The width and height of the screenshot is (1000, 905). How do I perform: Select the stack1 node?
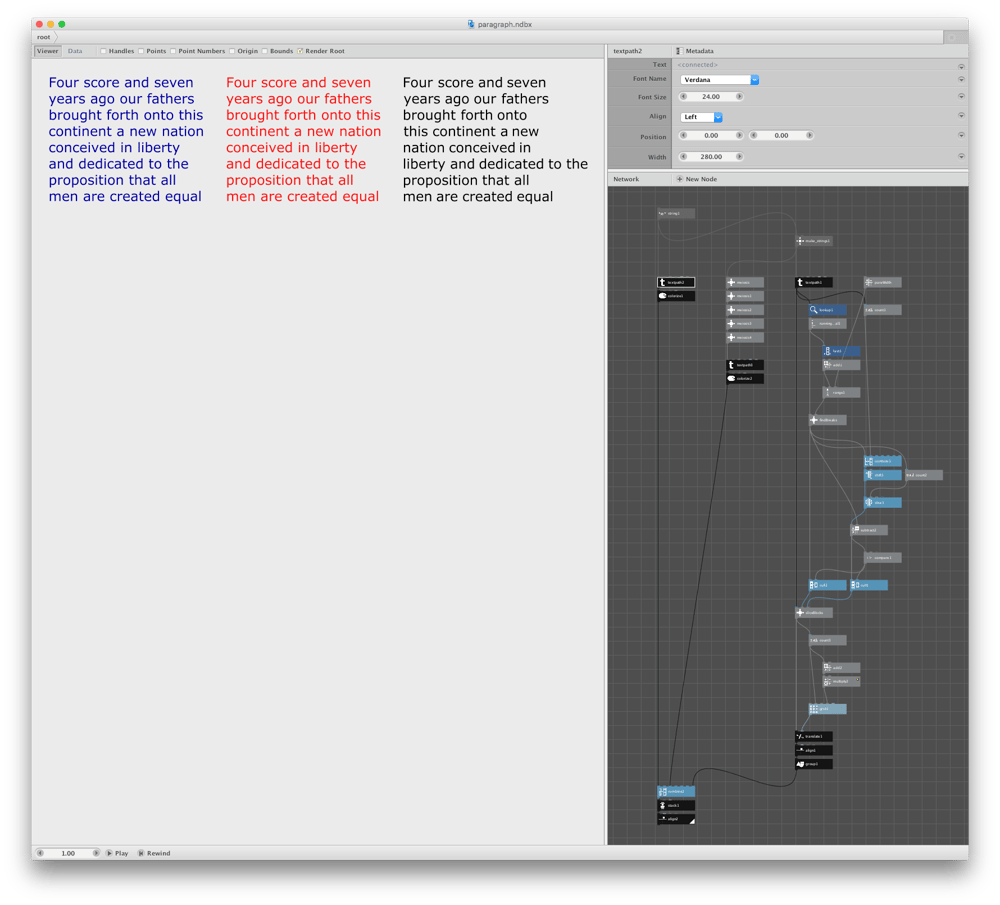[x=676, y=806]
